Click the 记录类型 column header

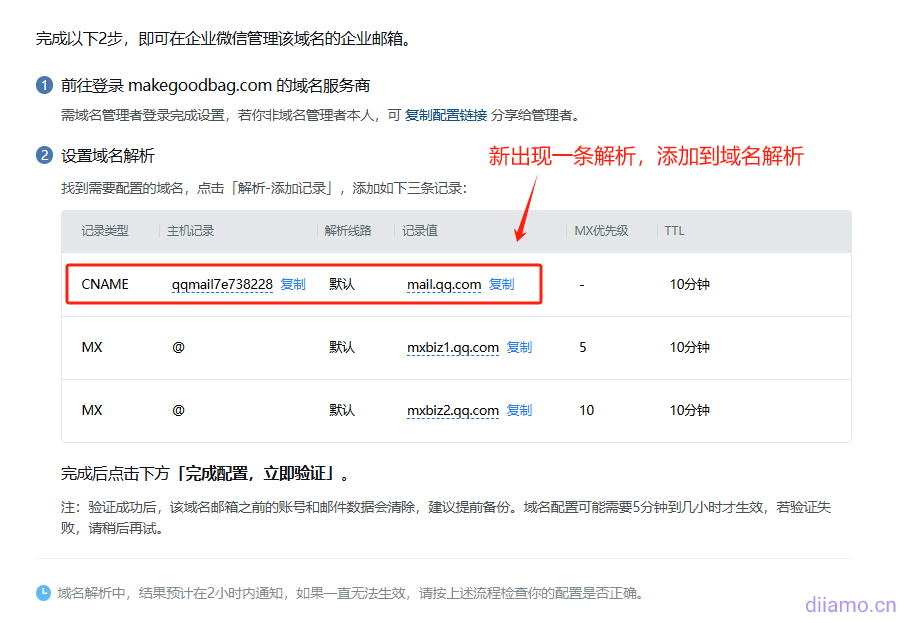[105, 231]
